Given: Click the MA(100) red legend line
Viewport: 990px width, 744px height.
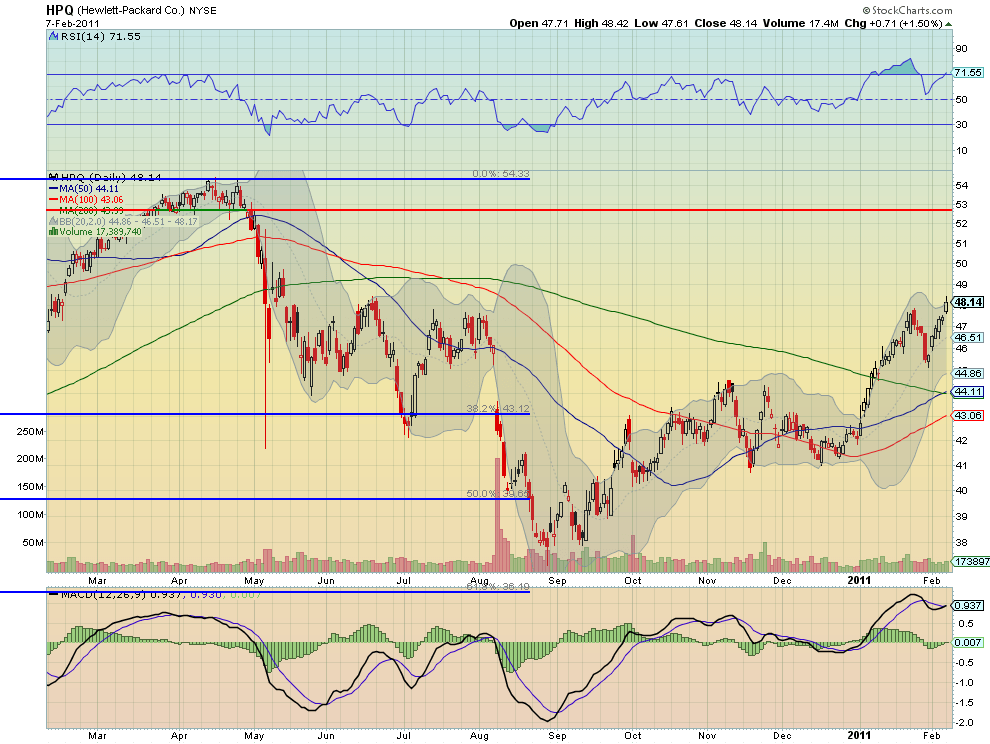Looking at the screenshot, I should (53, 200).
